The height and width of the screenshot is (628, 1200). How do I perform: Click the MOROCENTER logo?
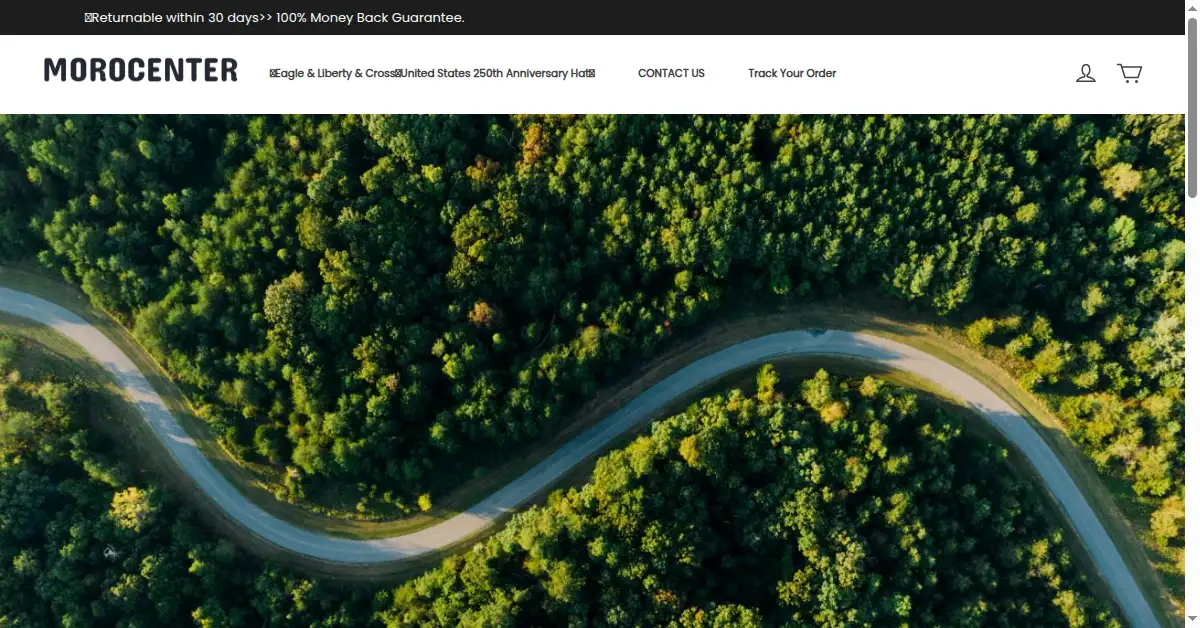click(141, 70)
